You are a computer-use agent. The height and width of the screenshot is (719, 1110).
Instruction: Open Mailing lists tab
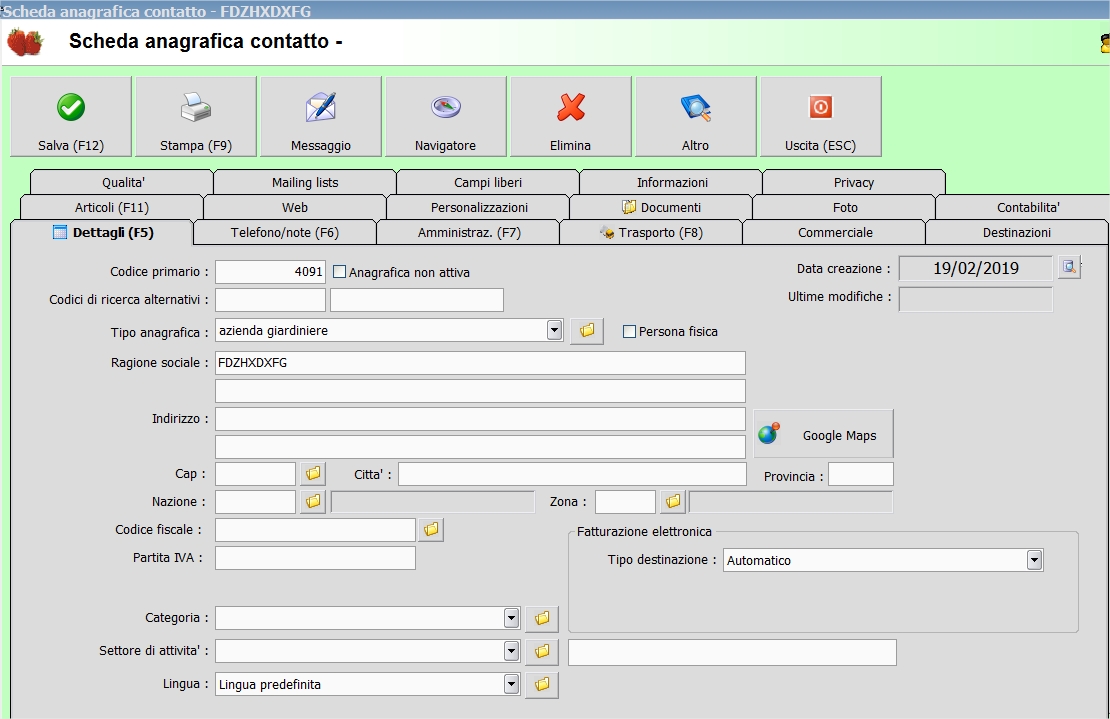pos(305,182)
